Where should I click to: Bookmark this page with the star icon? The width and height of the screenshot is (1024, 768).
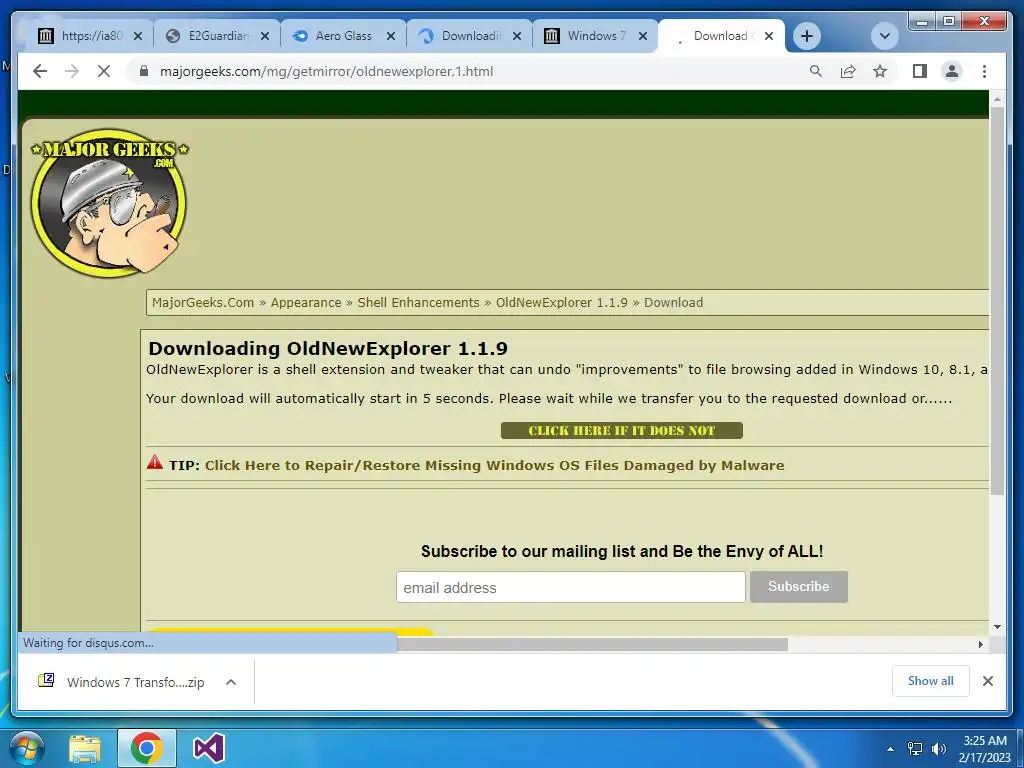tap(880, 71)
